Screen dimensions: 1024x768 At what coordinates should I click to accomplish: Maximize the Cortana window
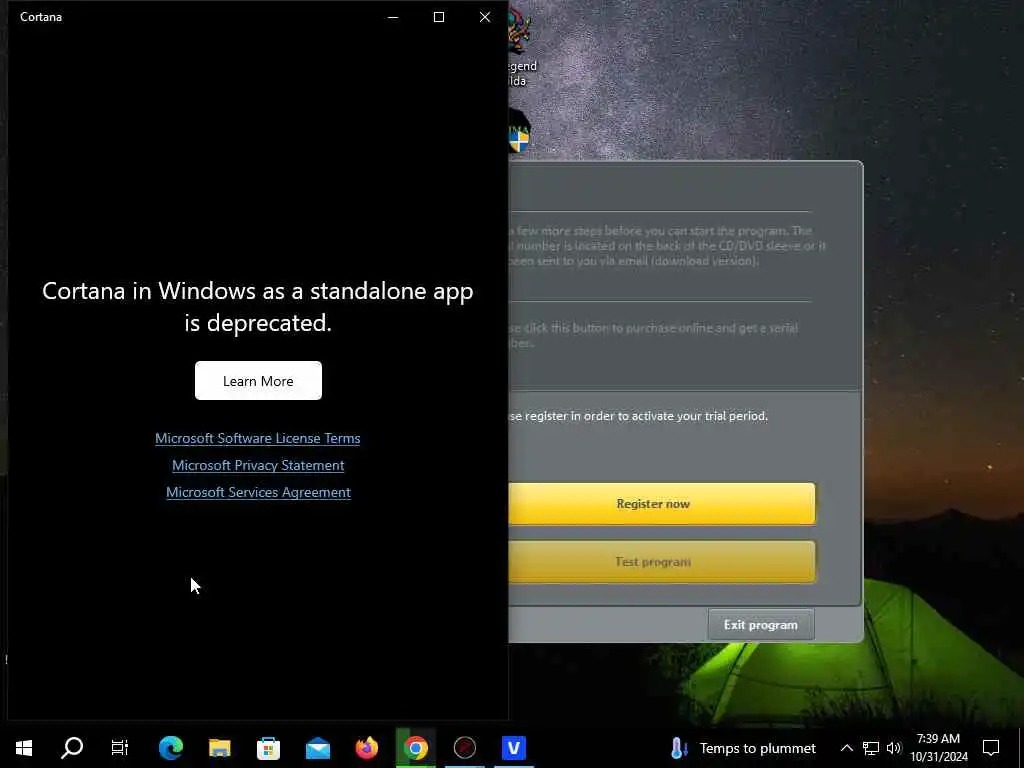point(439,17)
